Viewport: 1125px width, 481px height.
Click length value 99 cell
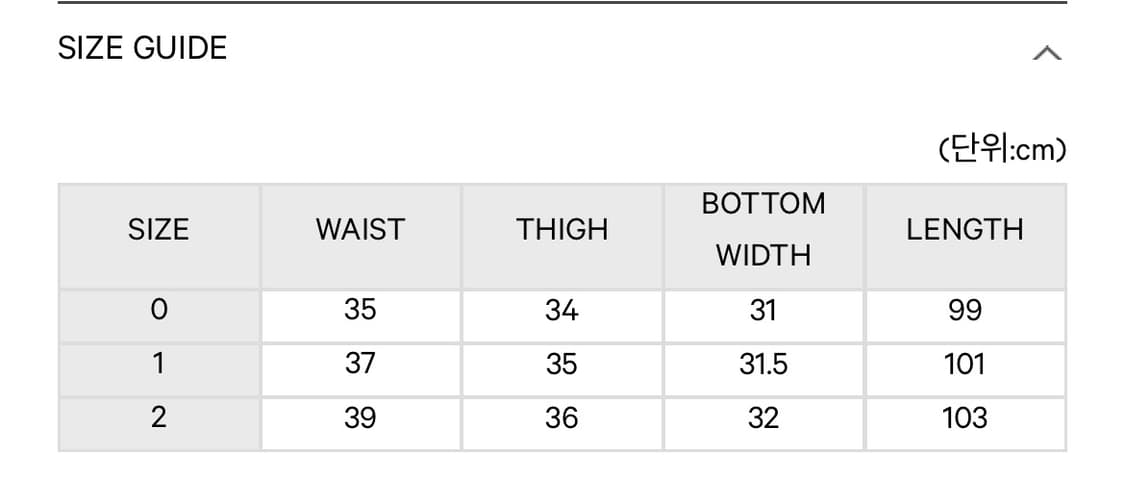(x=965, y=311)
